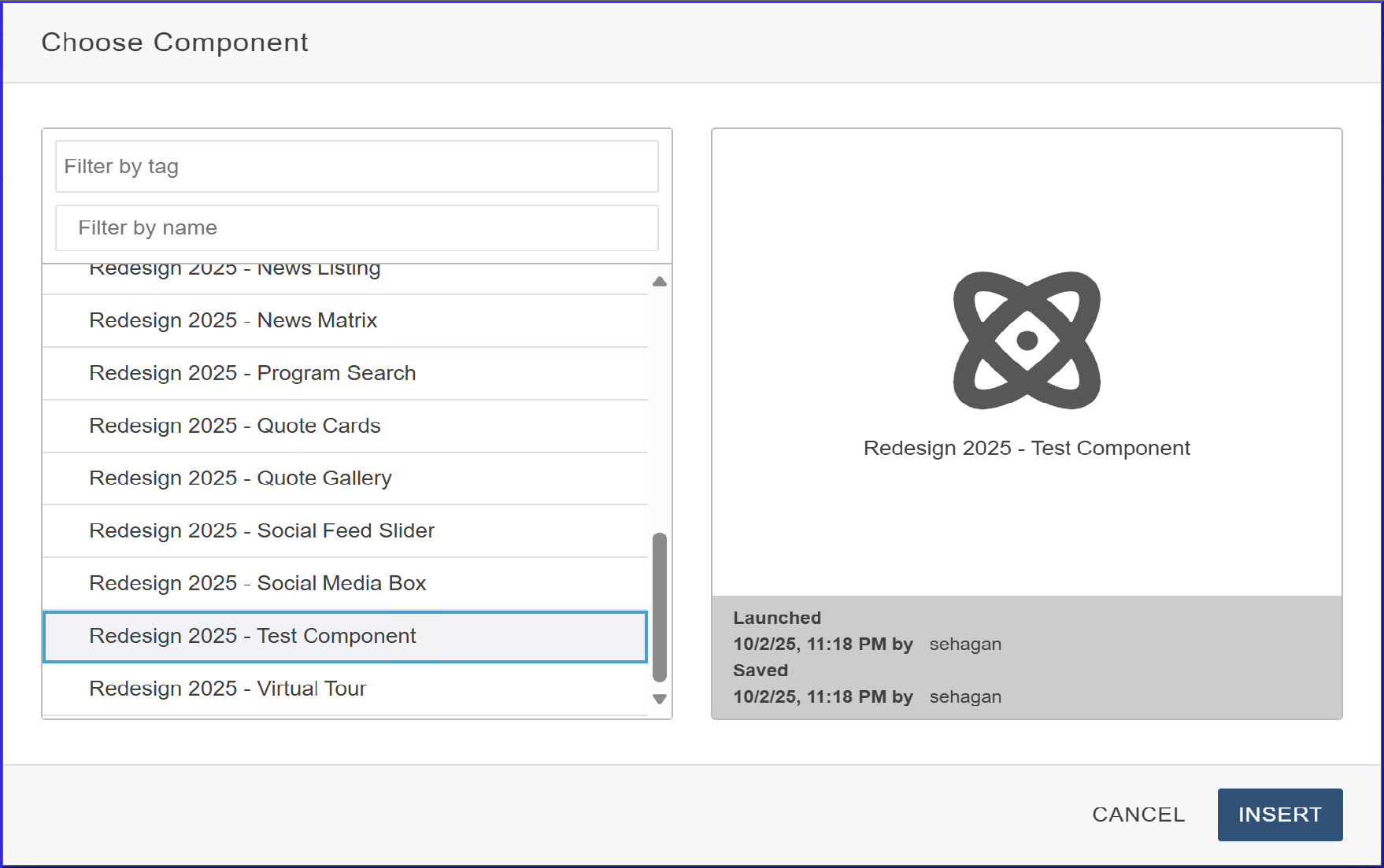The width and height of the screenshot is (1384, 868).
Task: Click the Launched by sehagan username
Action: 965,645
